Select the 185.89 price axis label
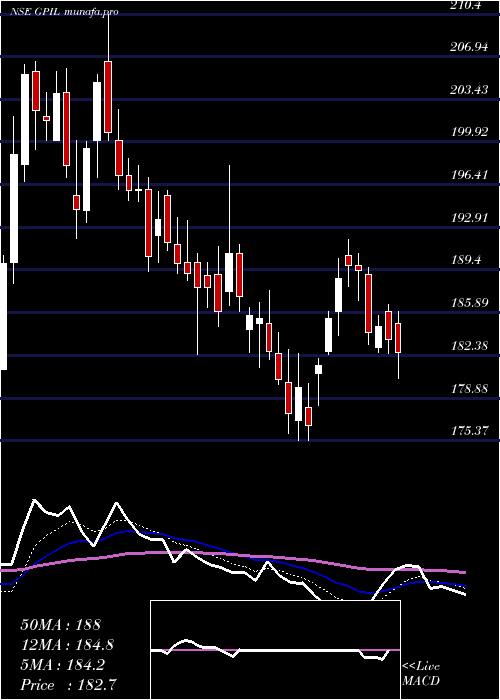The width and height of the screenshot is (500, 700). [469, 303]
